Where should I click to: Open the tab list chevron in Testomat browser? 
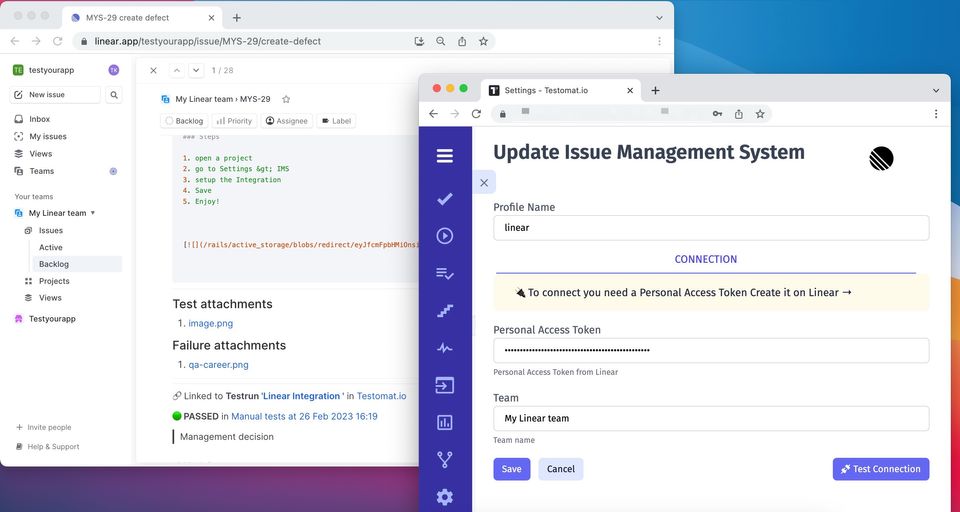936,91
